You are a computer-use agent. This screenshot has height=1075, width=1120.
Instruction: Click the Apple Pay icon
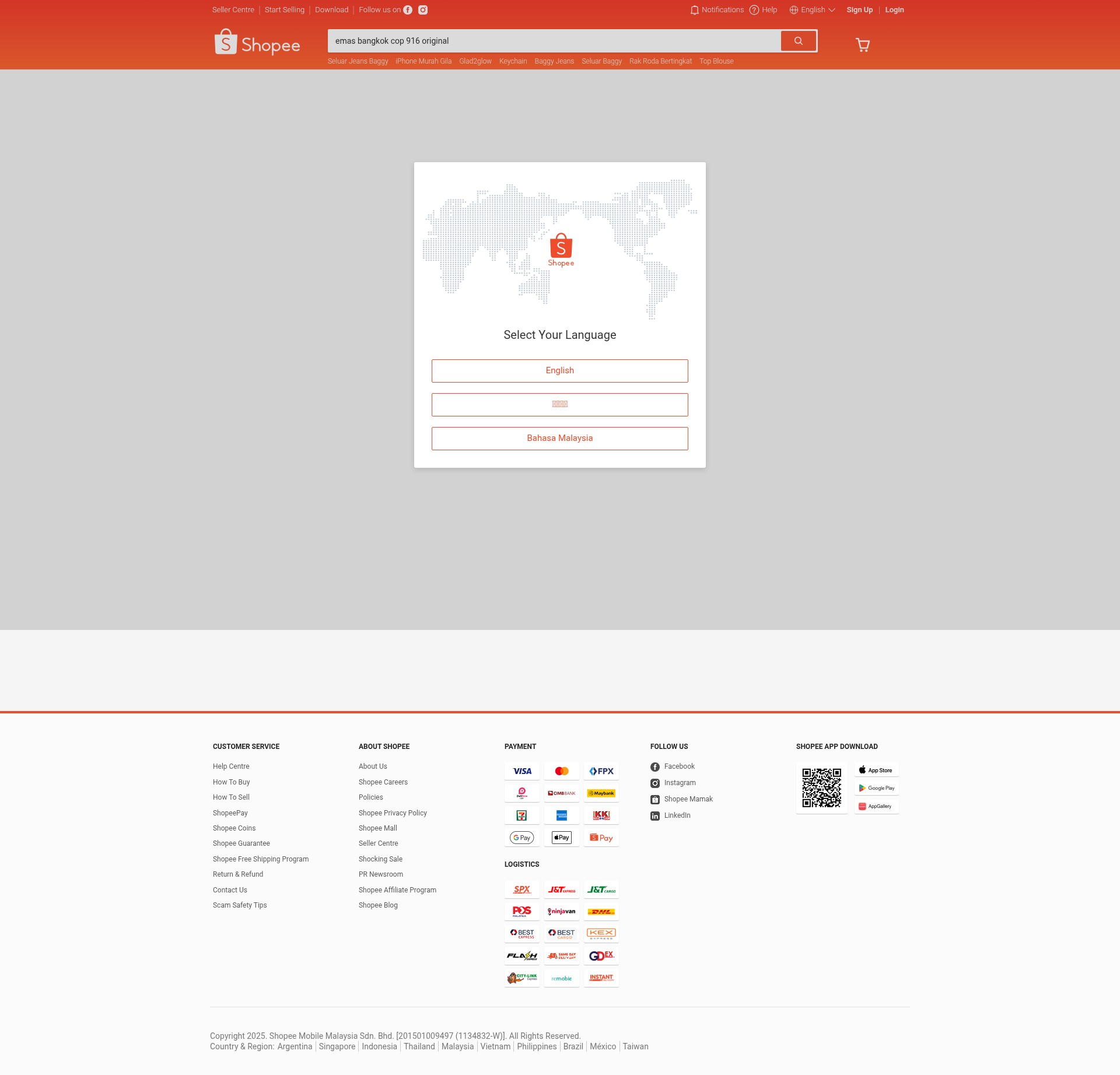pyautogui.click(x=562, y=838)
